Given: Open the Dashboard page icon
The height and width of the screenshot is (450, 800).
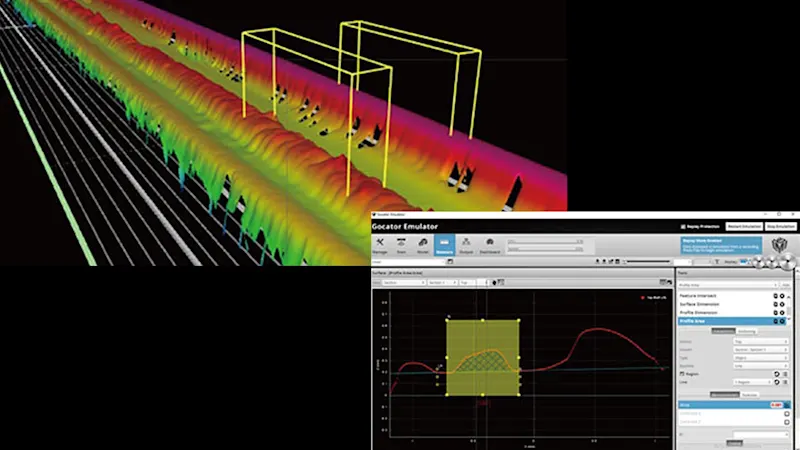Looking at the screenshot, I should point(490,246).
